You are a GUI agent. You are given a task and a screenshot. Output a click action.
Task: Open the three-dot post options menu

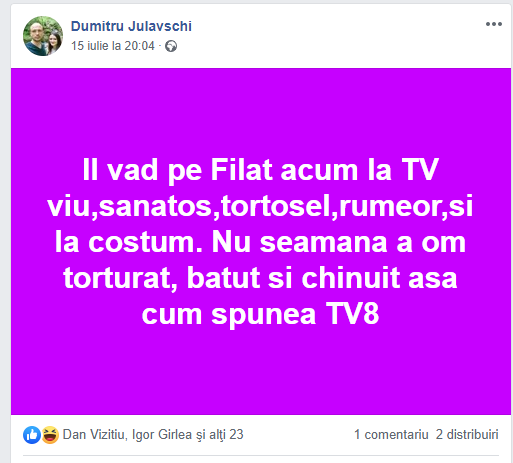[494, 24]
